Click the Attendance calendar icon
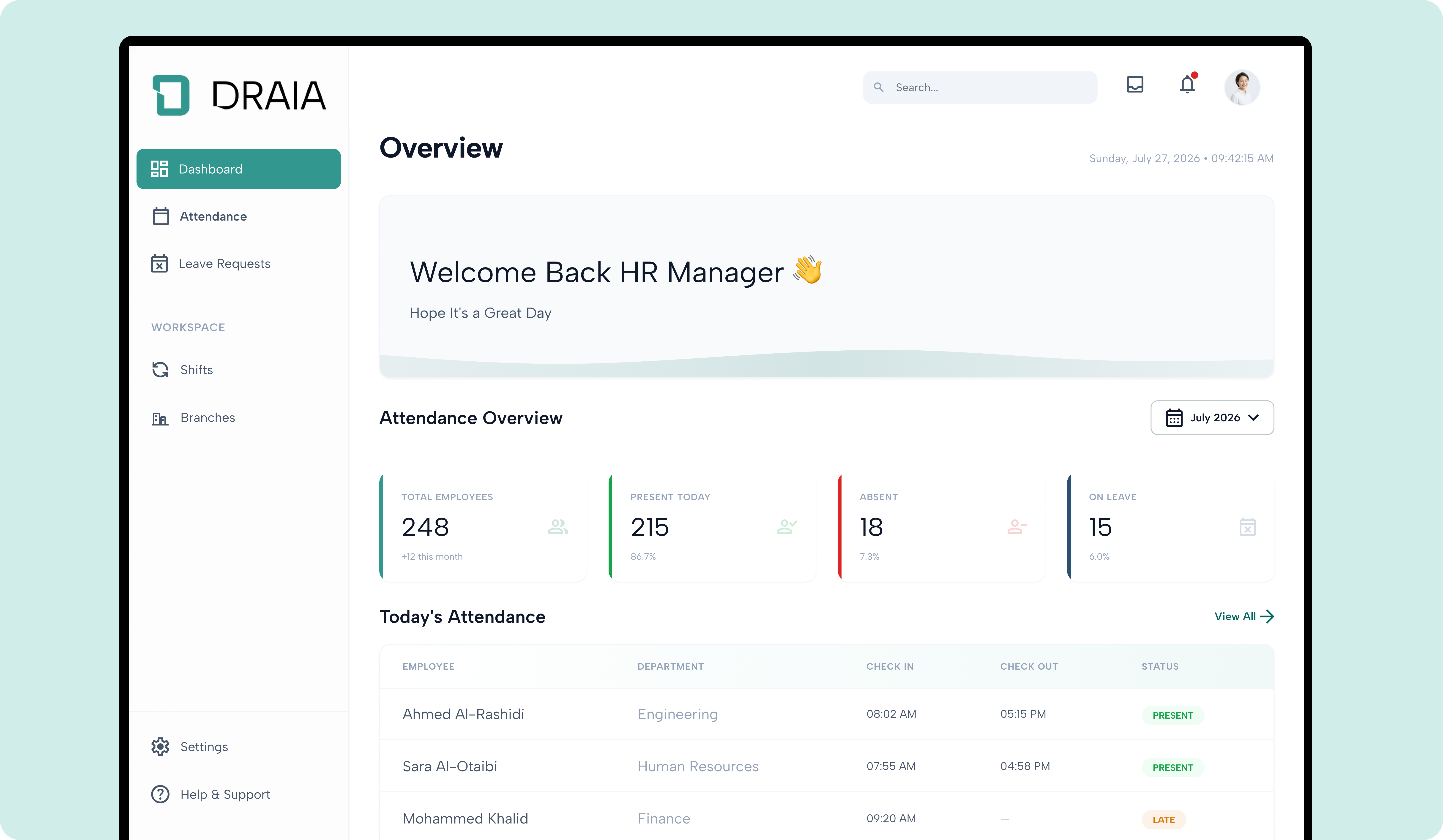This screenshot has width=1443, height=840. (x=161, y=216)
